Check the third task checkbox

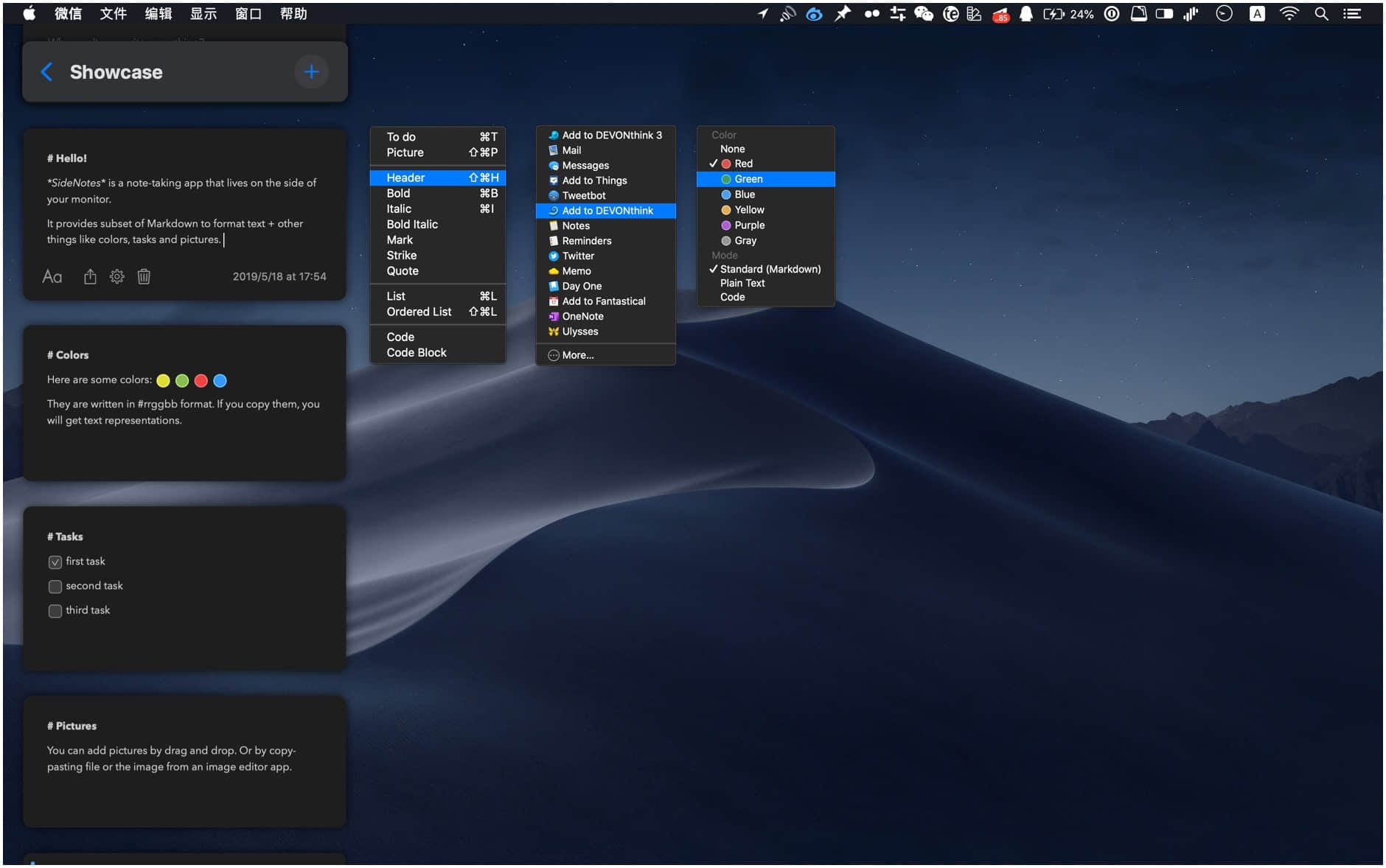point(55,611)
